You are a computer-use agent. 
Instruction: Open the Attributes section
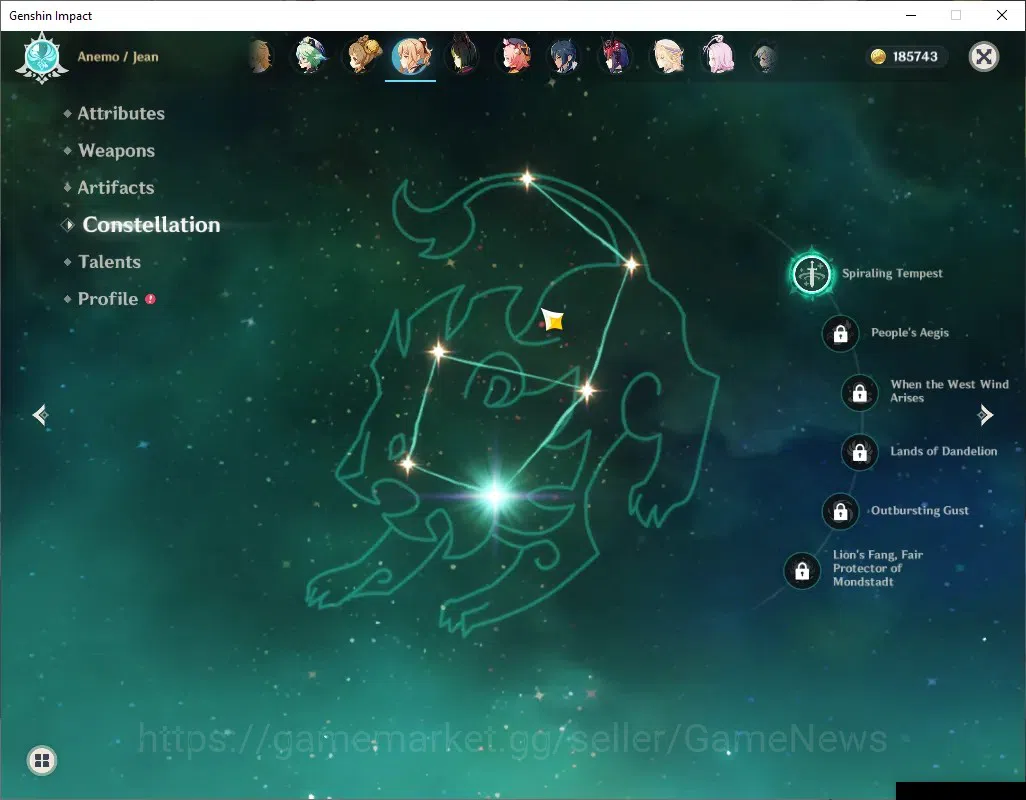pos(121,113)
